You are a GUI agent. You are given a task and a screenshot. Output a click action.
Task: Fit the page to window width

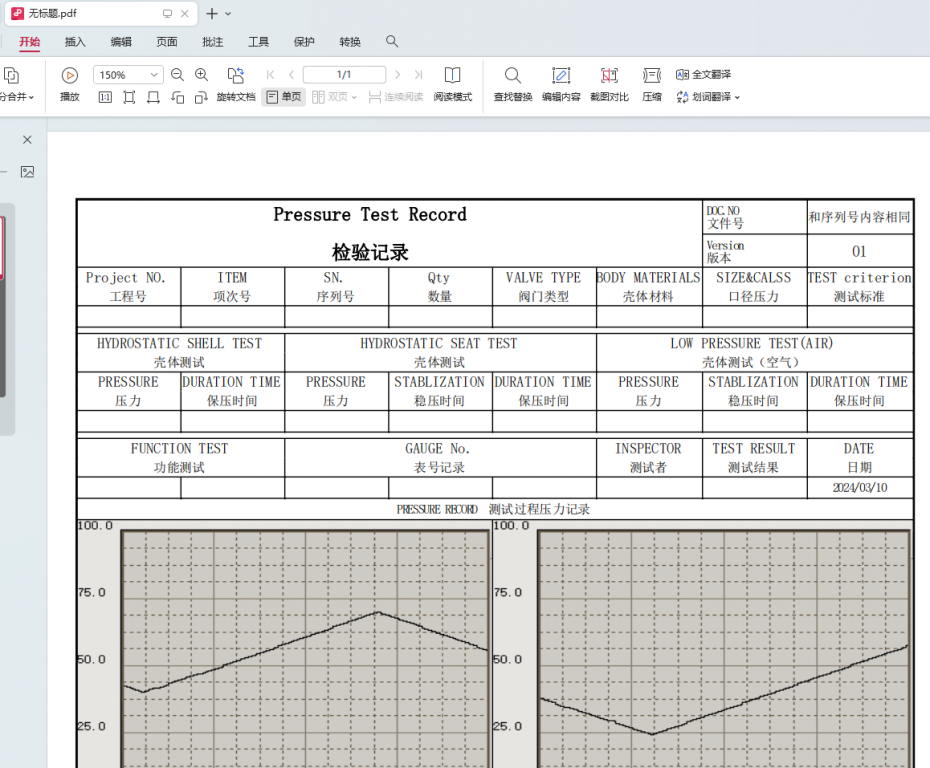153,97
